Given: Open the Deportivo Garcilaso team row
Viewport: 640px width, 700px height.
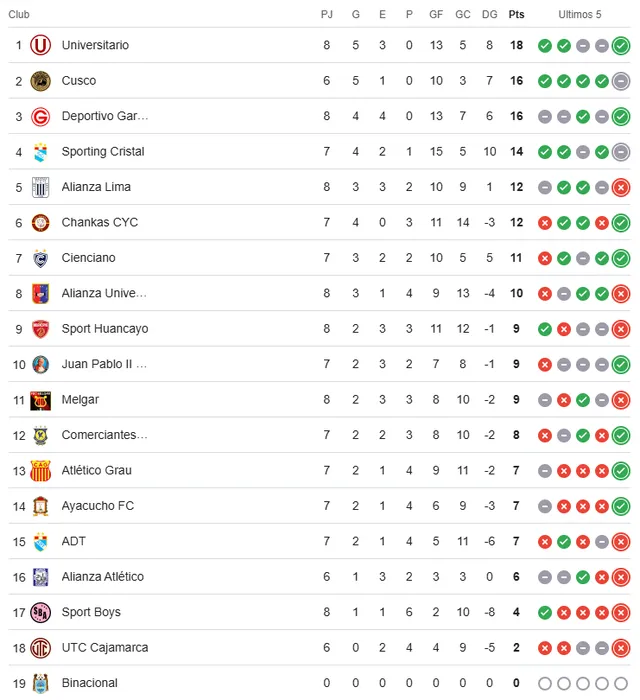Looking at the screenshot, I should [105, 116].
